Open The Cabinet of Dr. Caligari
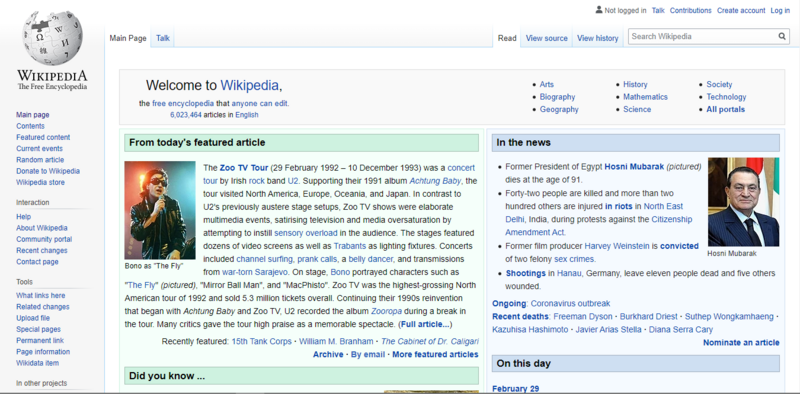Image resolution: width=800 pixels, height=394 pixels. click(x=430, y=341)
